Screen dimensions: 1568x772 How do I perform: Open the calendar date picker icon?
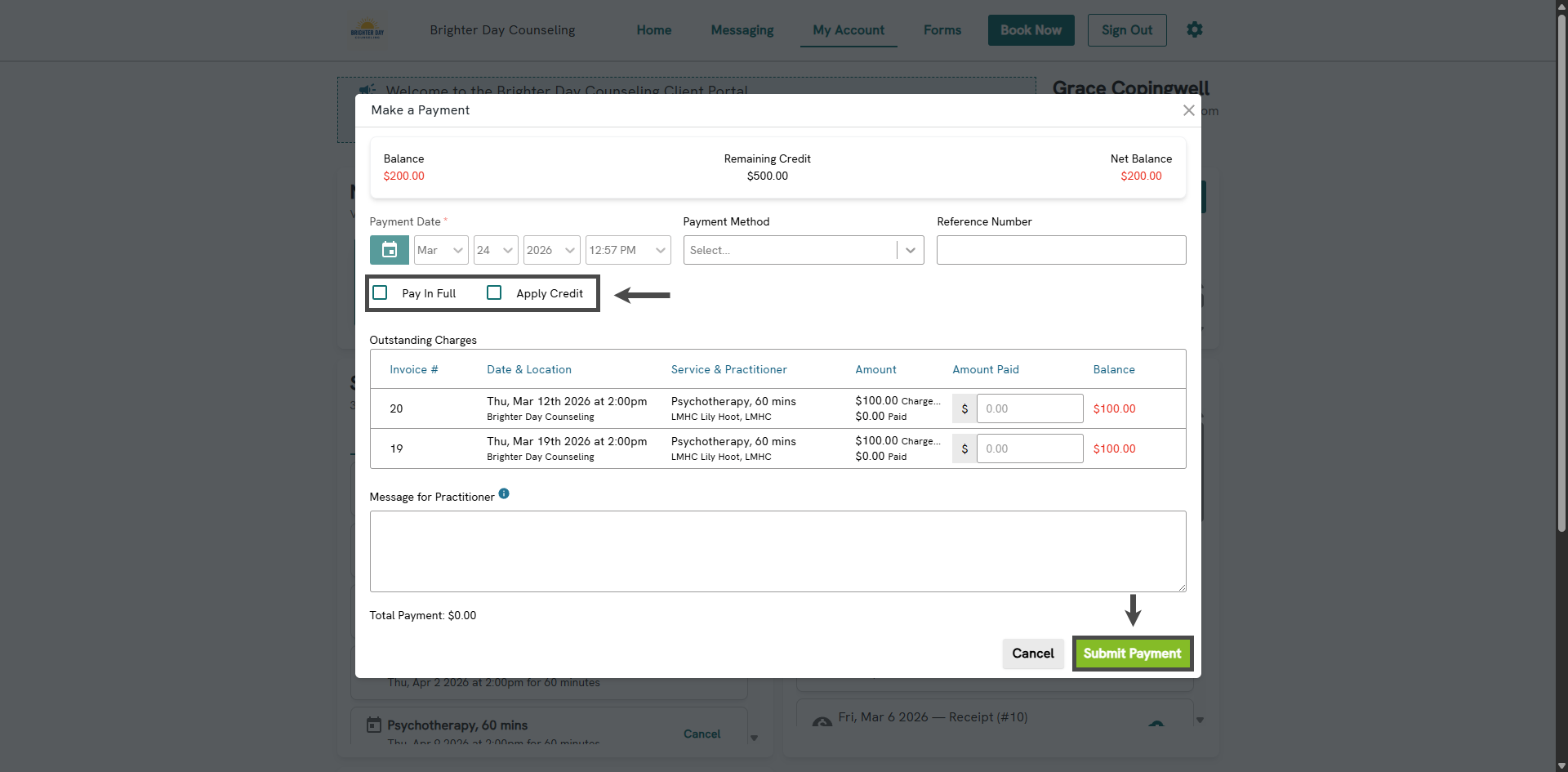point(389,250)
